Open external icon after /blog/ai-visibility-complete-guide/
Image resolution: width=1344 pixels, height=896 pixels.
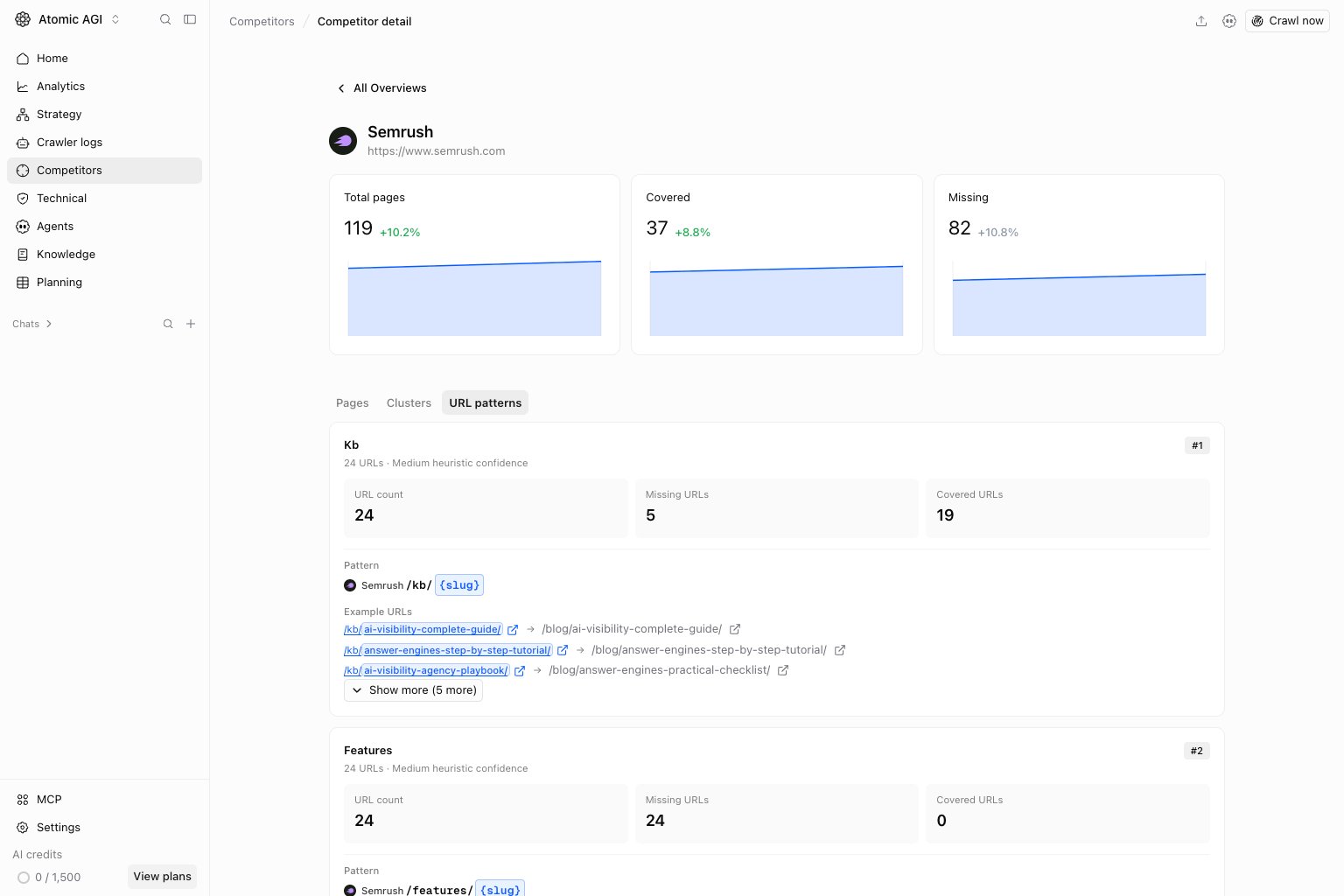[735, 629]
